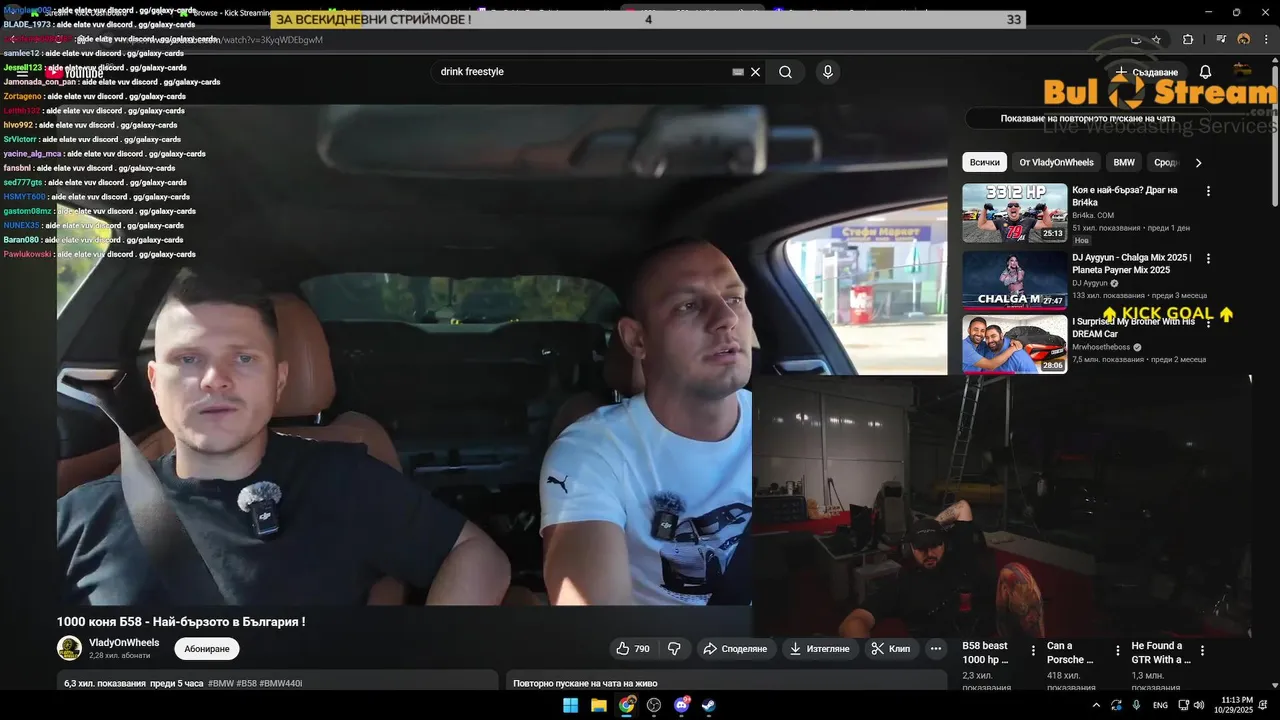Open the 3312 HP drag race thumbnail
This screenshot has width=1280, height=720.
pyautogui.click(x=1015, y=213)
